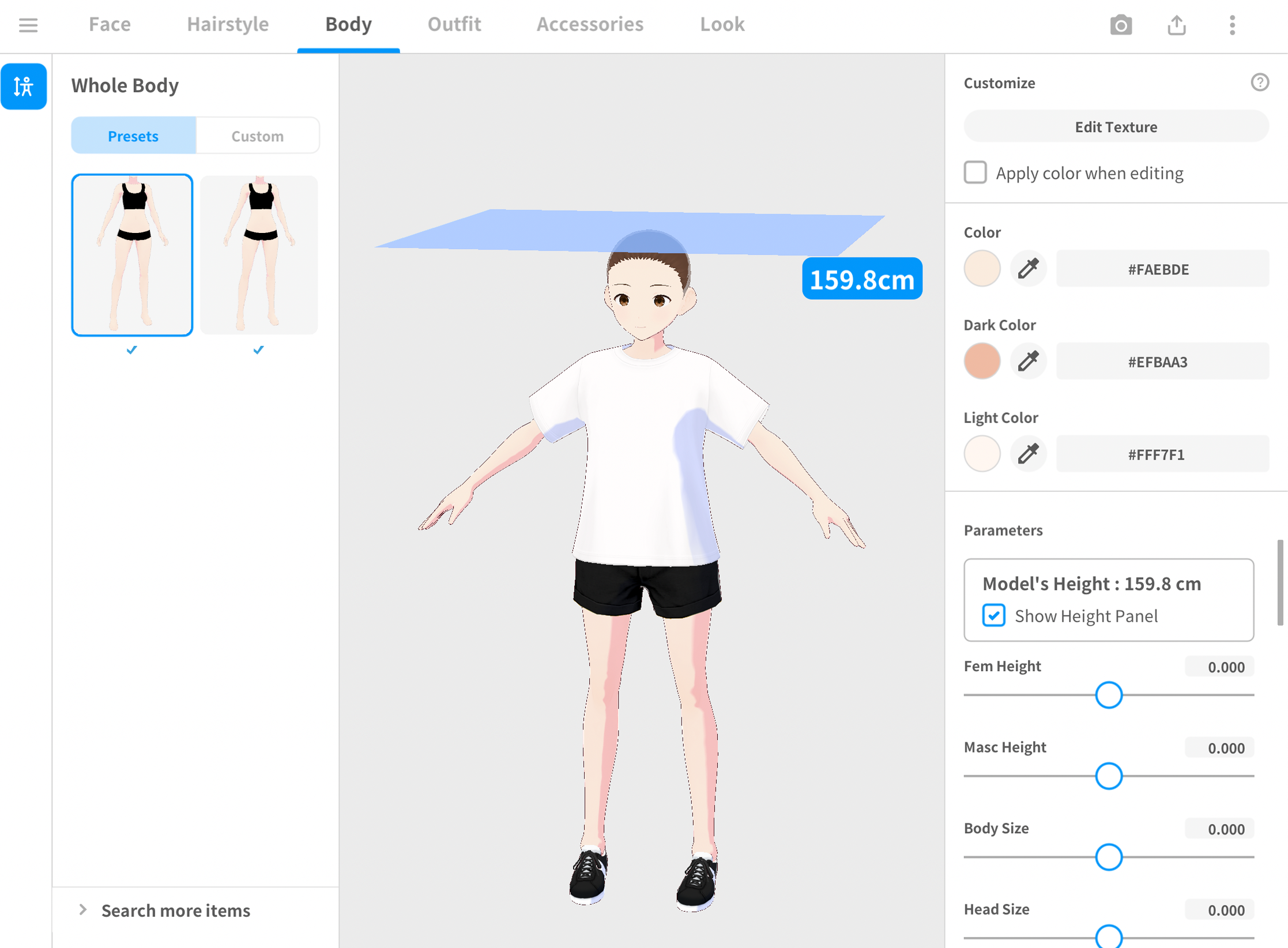1288x948 pixels.
Task: Click the #FAEBDE hex color field
Action: pyautogui.click(x=1162, y=269)
